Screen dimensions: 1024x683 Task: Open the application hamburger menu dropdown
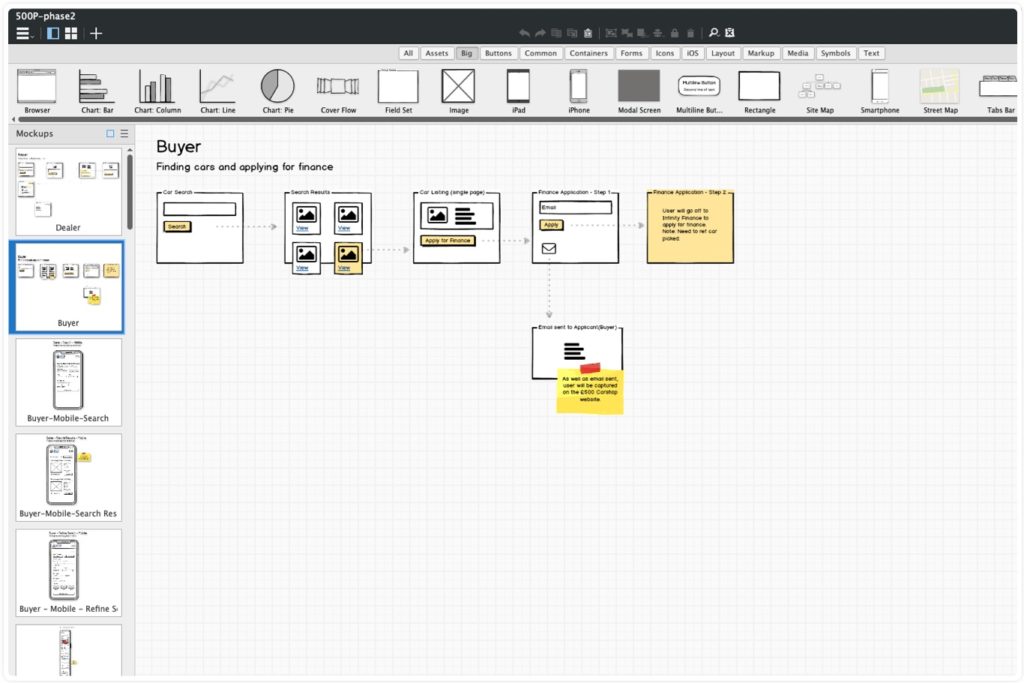[x=22, y=32]
